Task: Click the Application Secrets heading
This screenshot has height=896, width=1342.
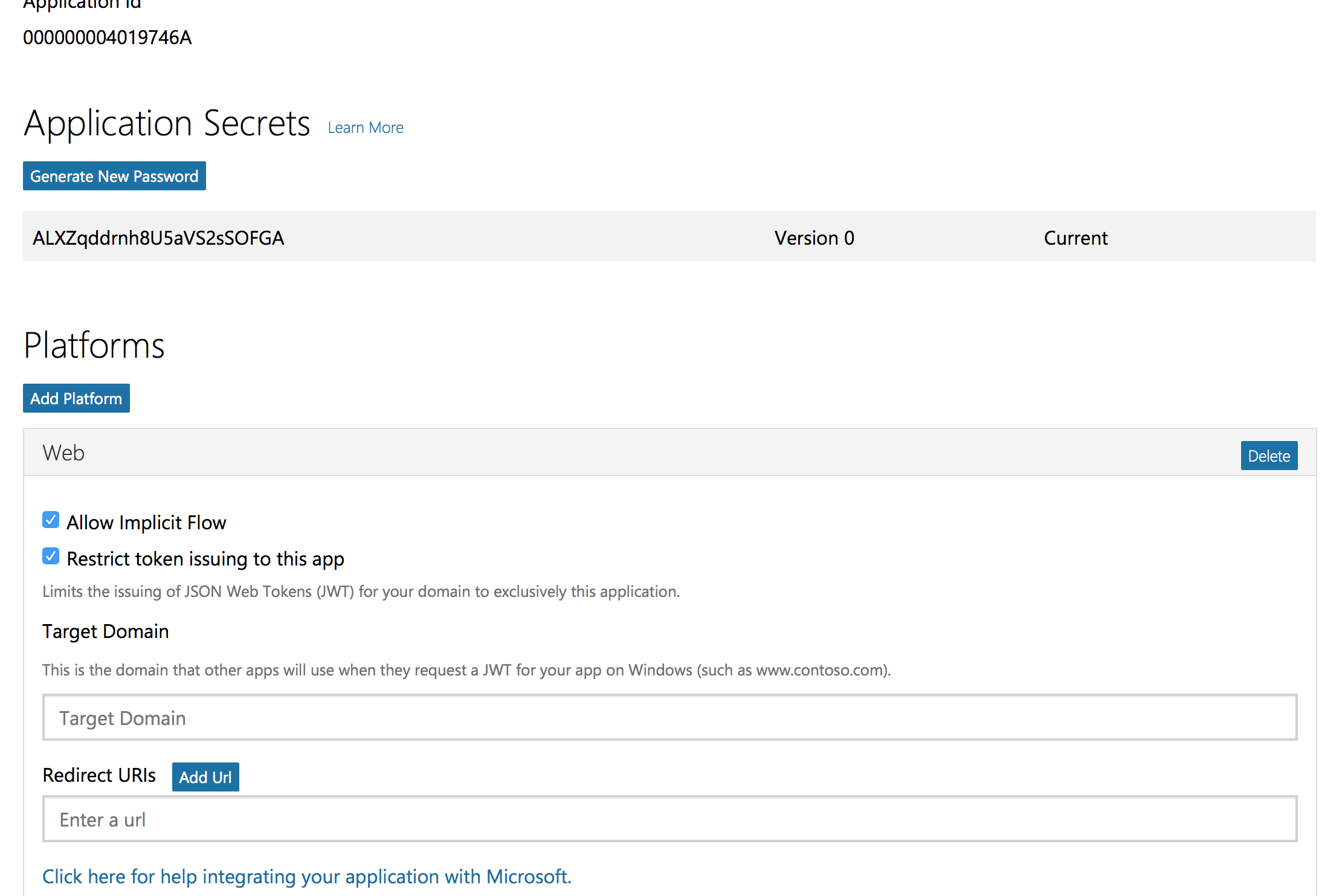Action: click(167, 123)
